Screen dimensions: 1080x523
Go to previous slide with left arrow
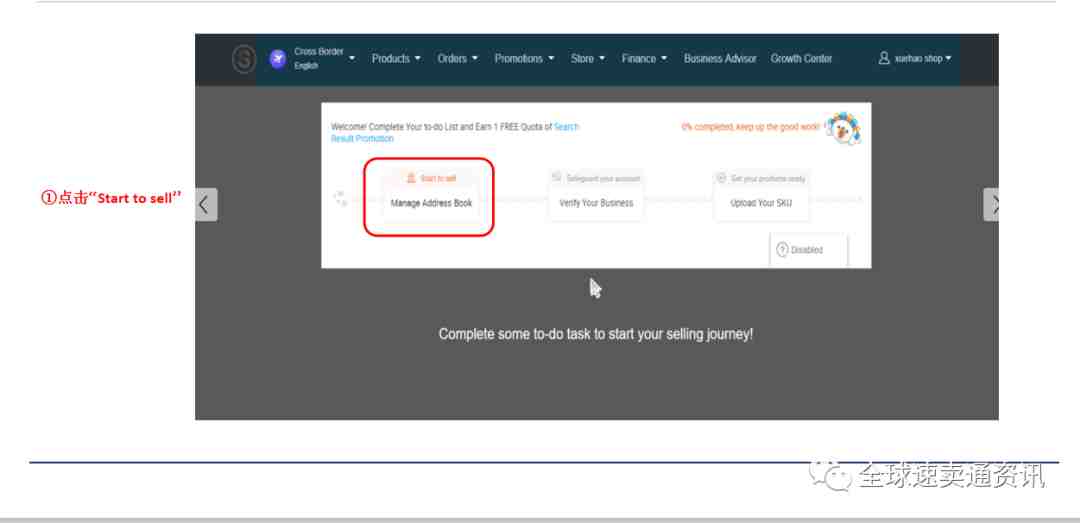coord(206,205)
